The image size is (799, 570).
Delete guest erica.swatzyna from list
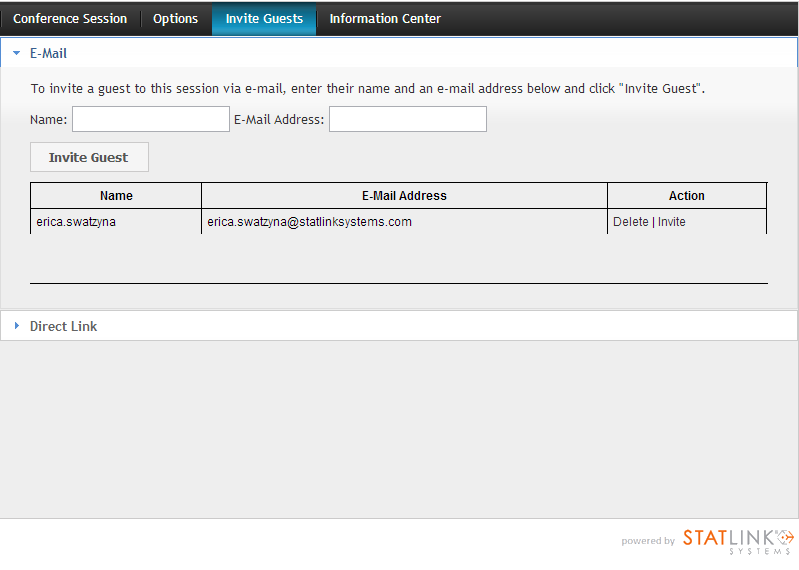(x=630, y=222)
